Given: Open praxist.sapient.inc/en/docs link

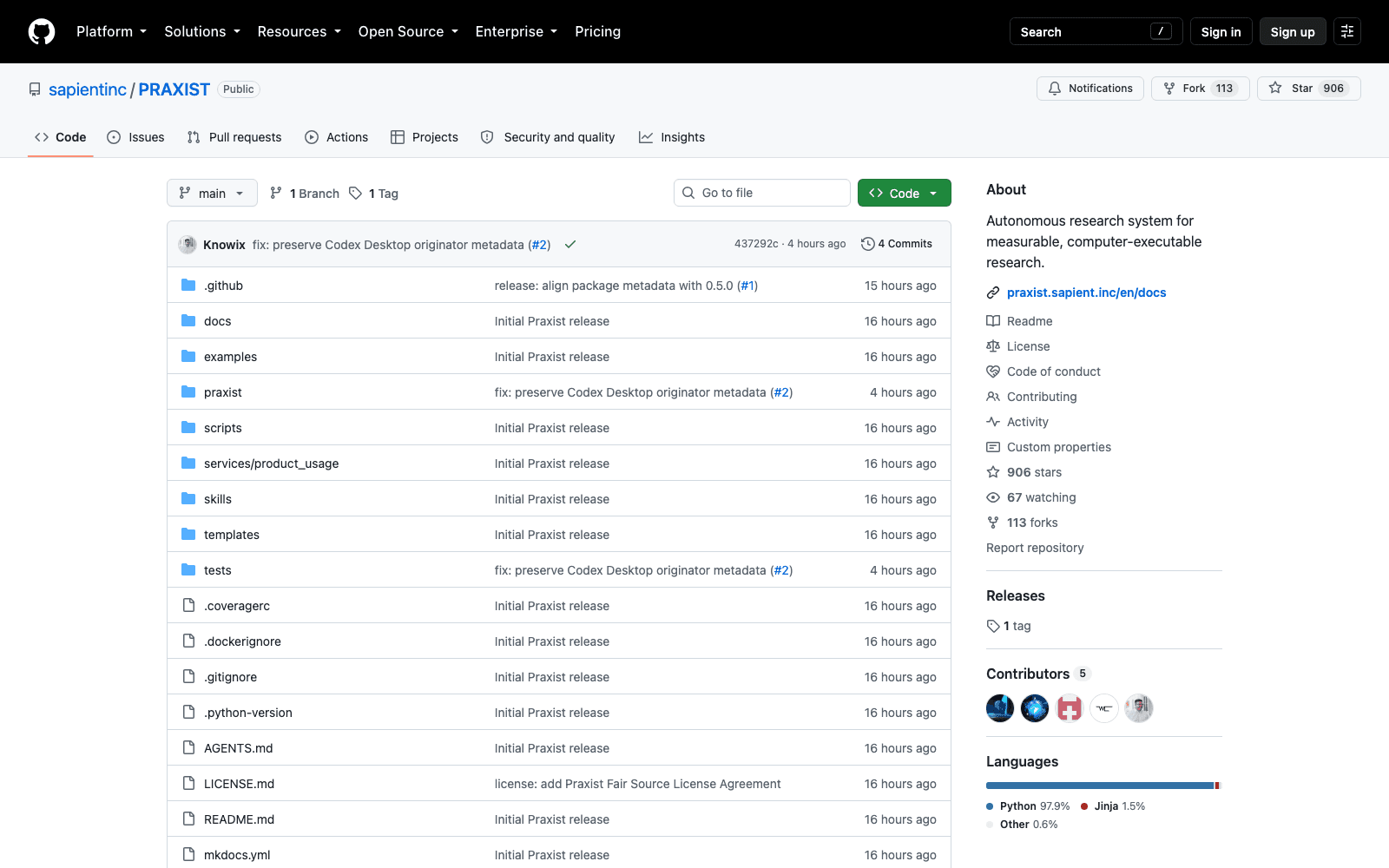Looking at the screenshot, I should click(x=1087, y=293).
